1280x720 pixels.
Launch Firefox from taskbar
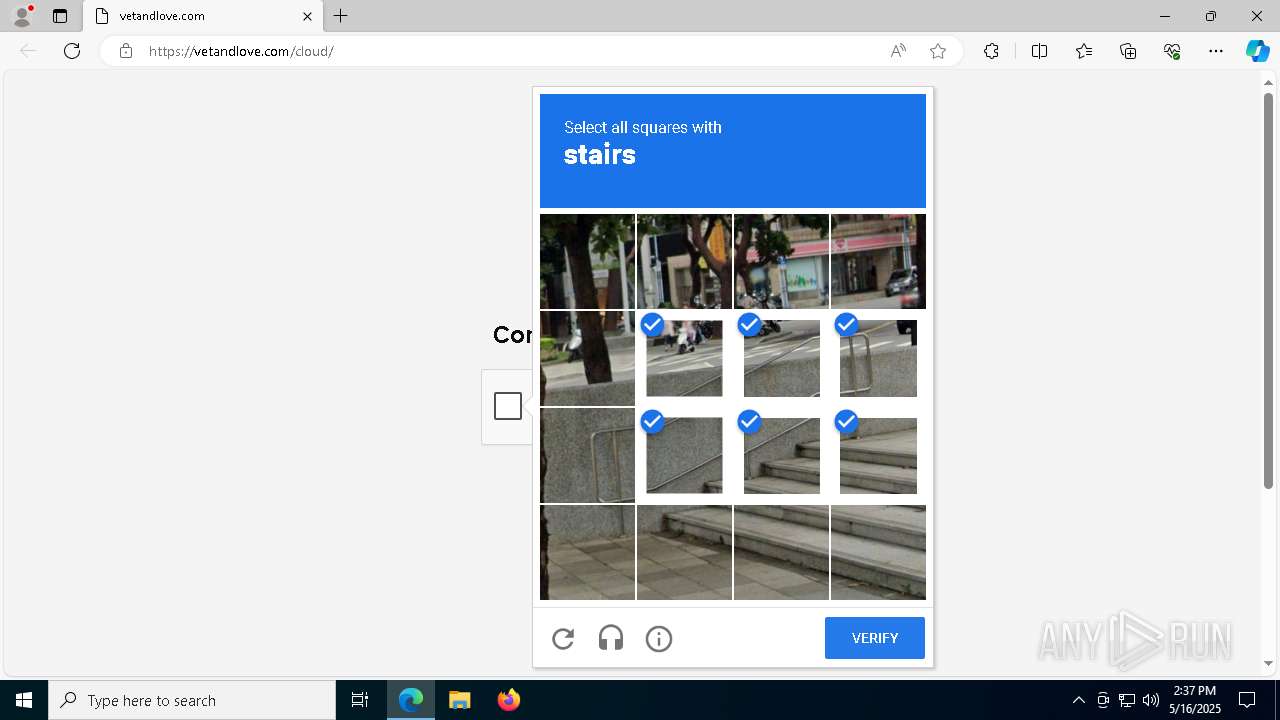[x=508, y=700]
